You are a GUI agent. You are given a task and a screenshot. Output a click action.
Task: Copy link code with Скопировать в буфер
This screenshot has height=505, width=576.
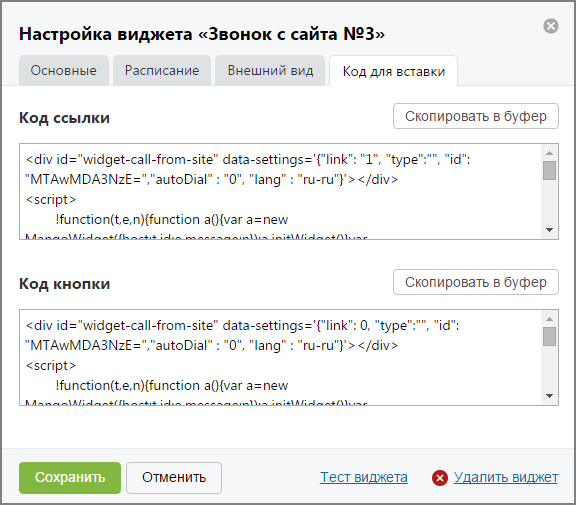tap(476, 116)
